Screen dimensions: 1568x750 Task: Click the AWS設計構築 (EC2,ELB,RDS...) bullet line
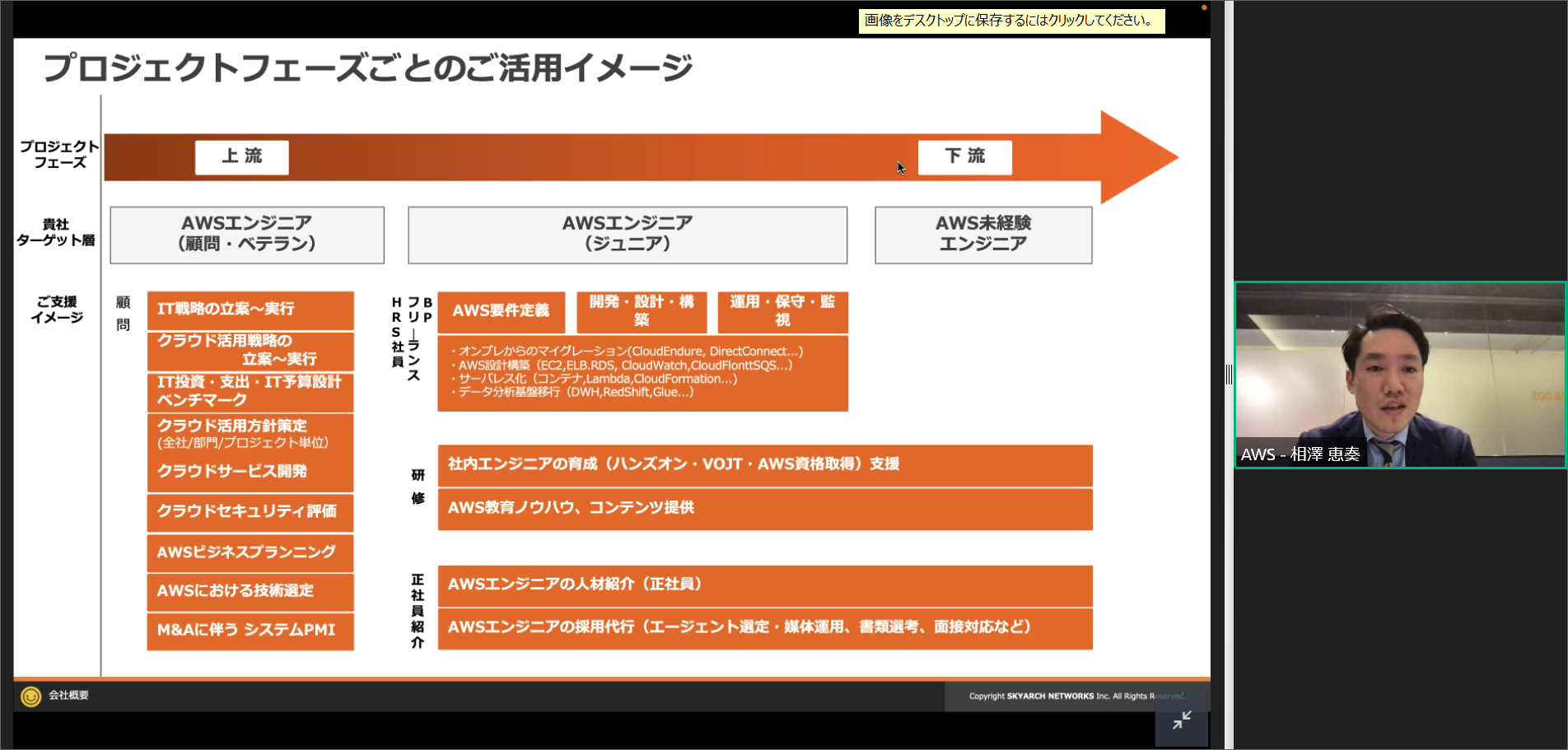[x=622, y=366]
